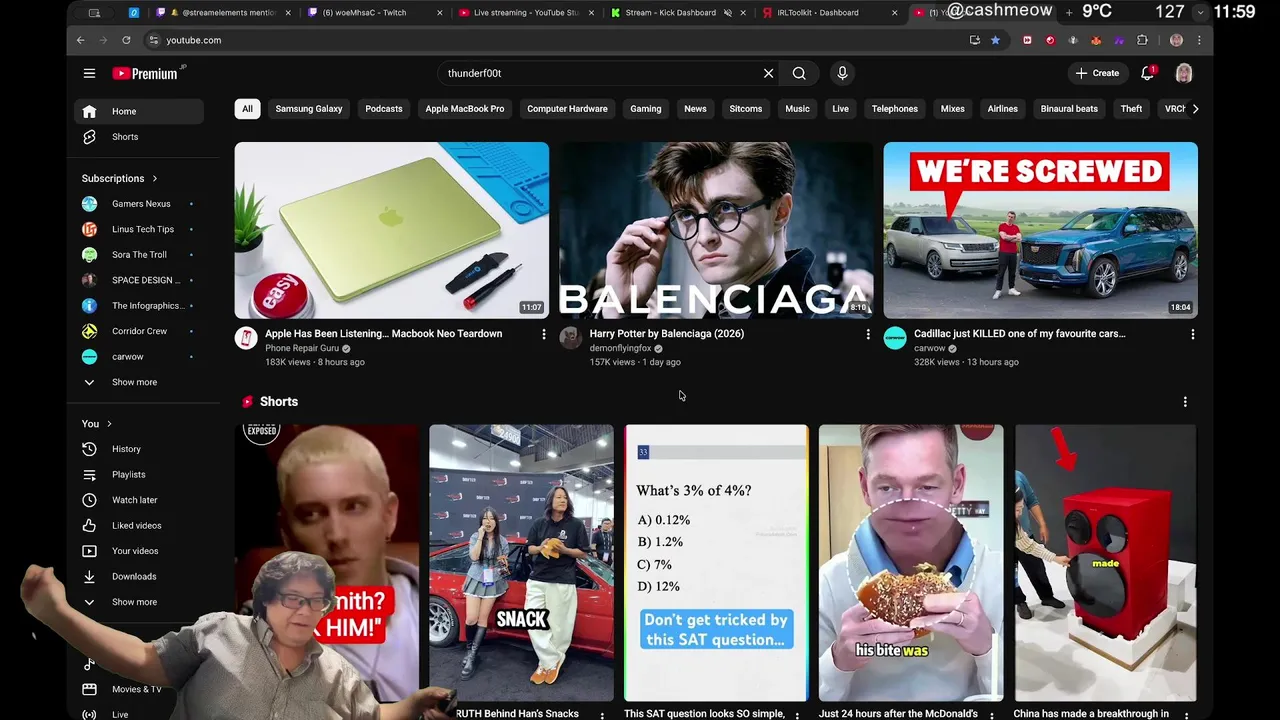Open options for Macbook Neo Teardown video
This screenshot has height=720, width=1280.
coord(544,334)
